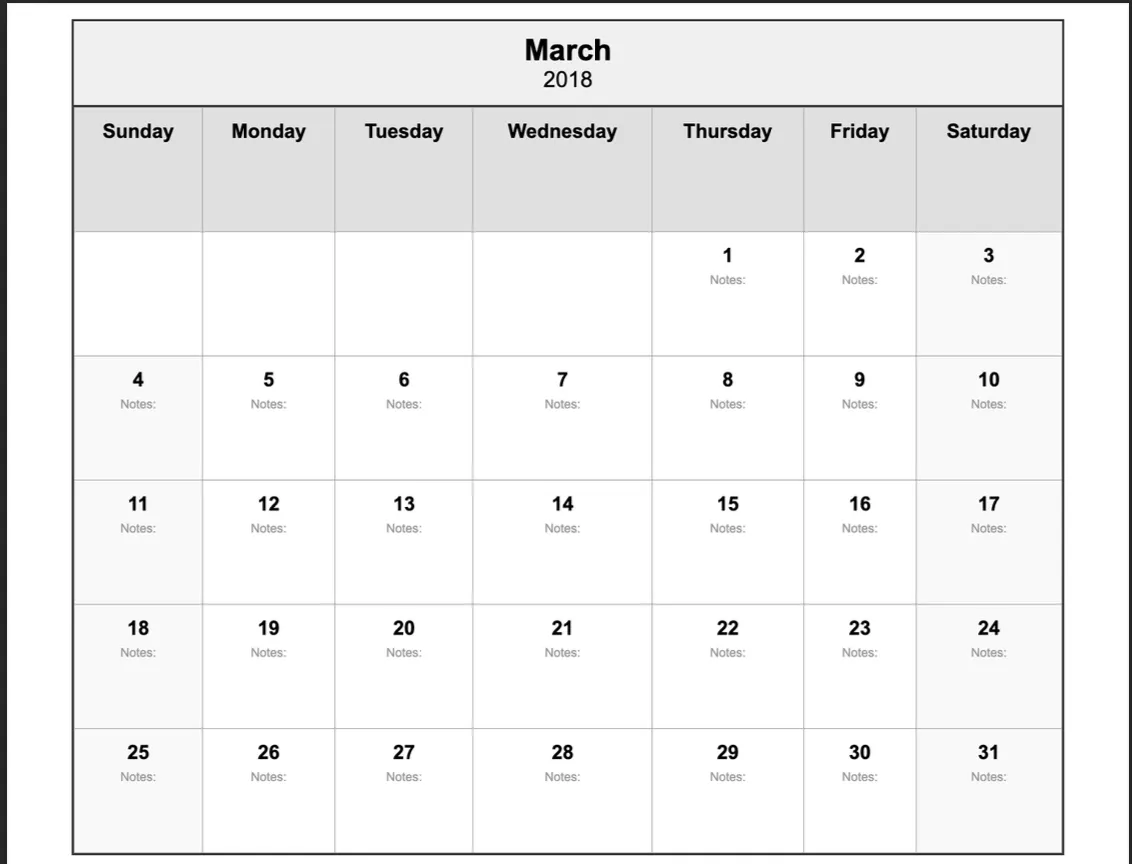Image resolution: width=1132 pixels, height=864 pixels.
Task: Click the Notes area for March 12
Action: point(268,529)
